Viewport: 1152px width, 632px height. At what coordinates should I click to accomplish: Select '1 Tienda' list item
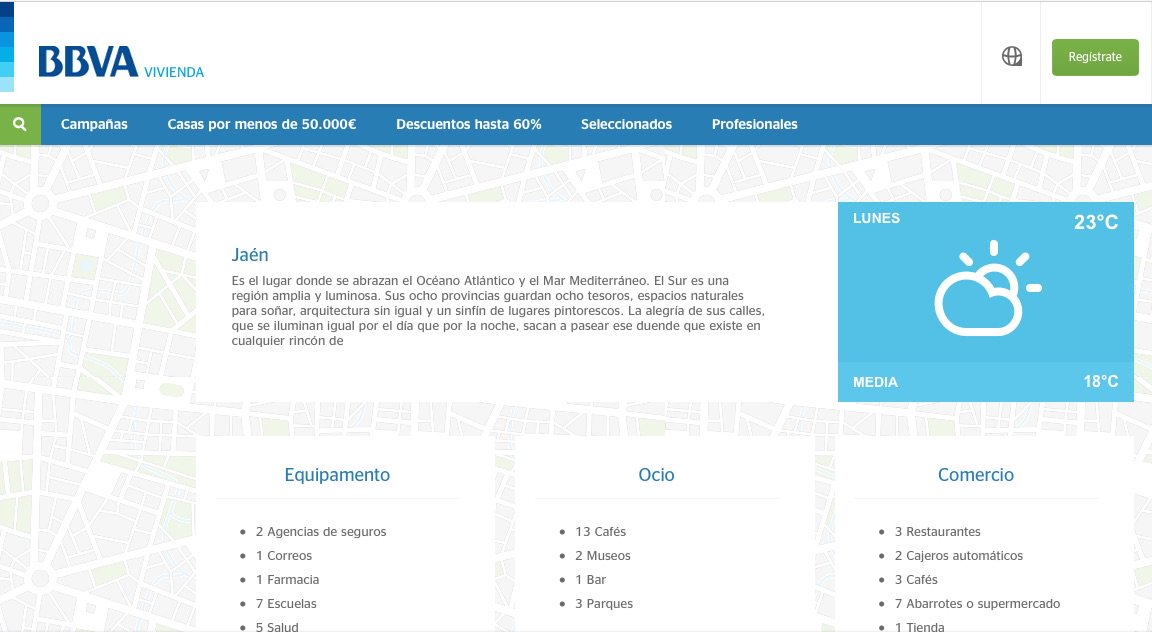coord(919,627)
